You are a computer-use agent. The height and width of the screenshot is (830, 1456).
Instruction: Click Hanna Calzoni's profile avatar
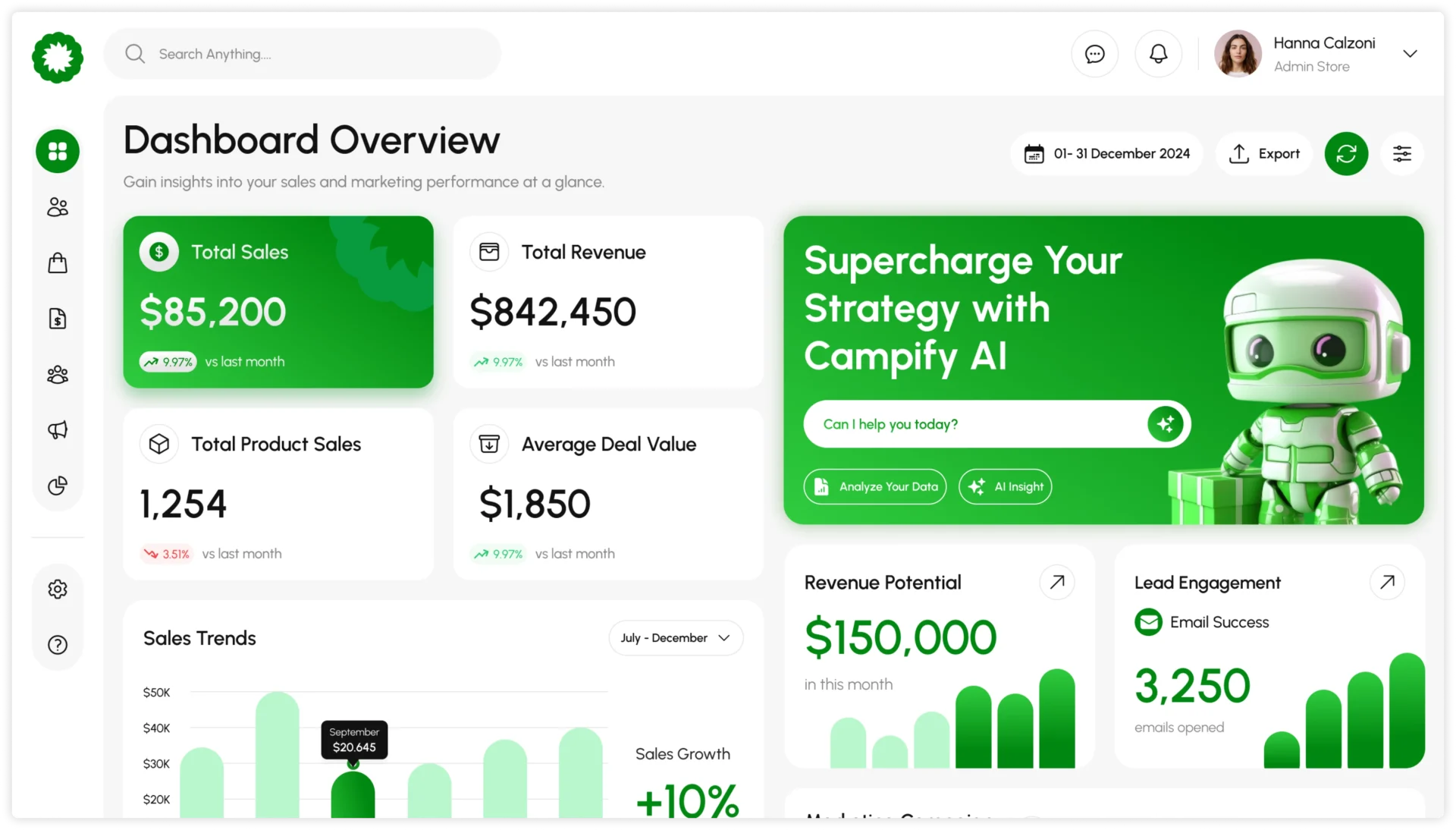tap(1238, 54)
